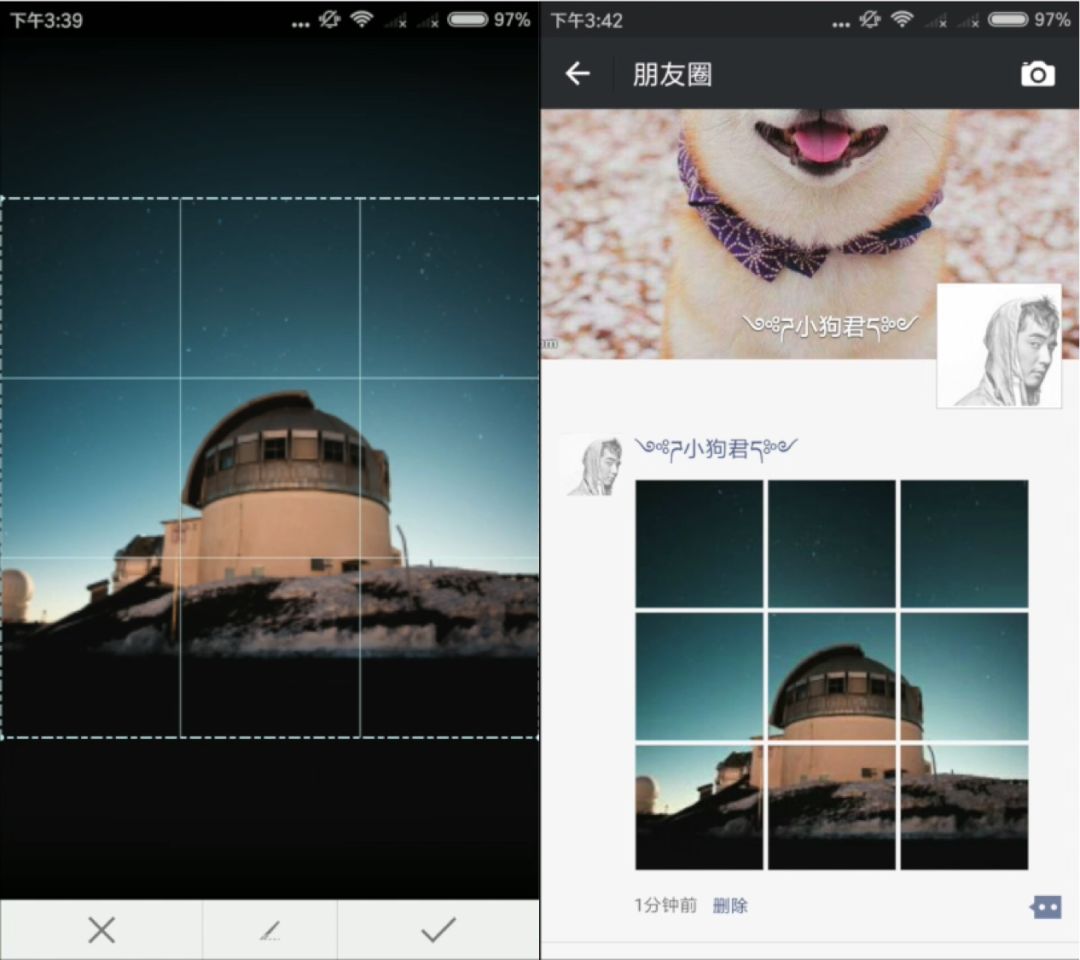Open the large profile avatar over the cover

tap(999, 346)
